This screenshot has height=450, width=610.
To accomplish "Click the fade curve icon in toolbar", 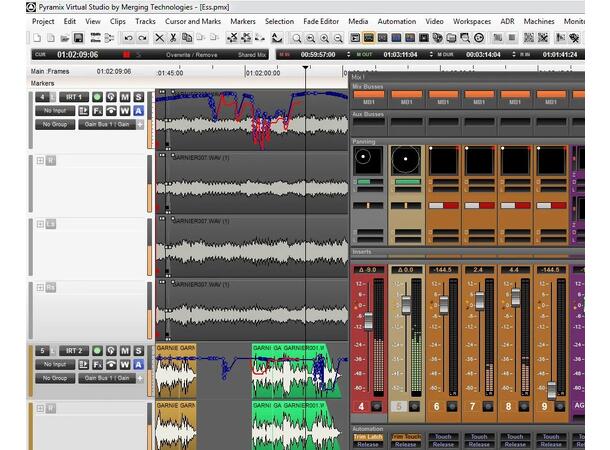I will [x=277, y=38].
